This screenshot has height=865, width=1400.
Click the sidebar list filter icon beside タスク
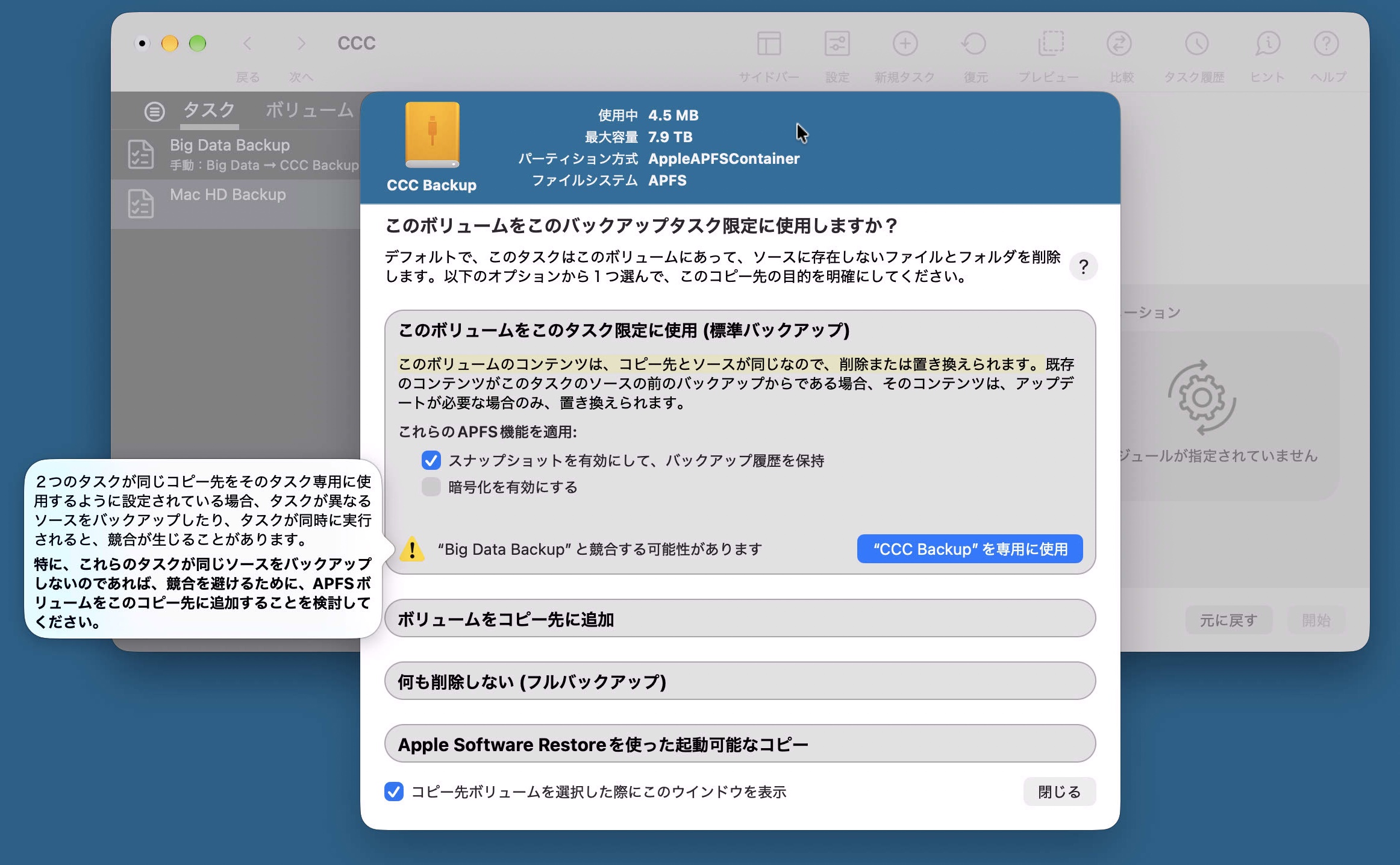tap(154, 111)
